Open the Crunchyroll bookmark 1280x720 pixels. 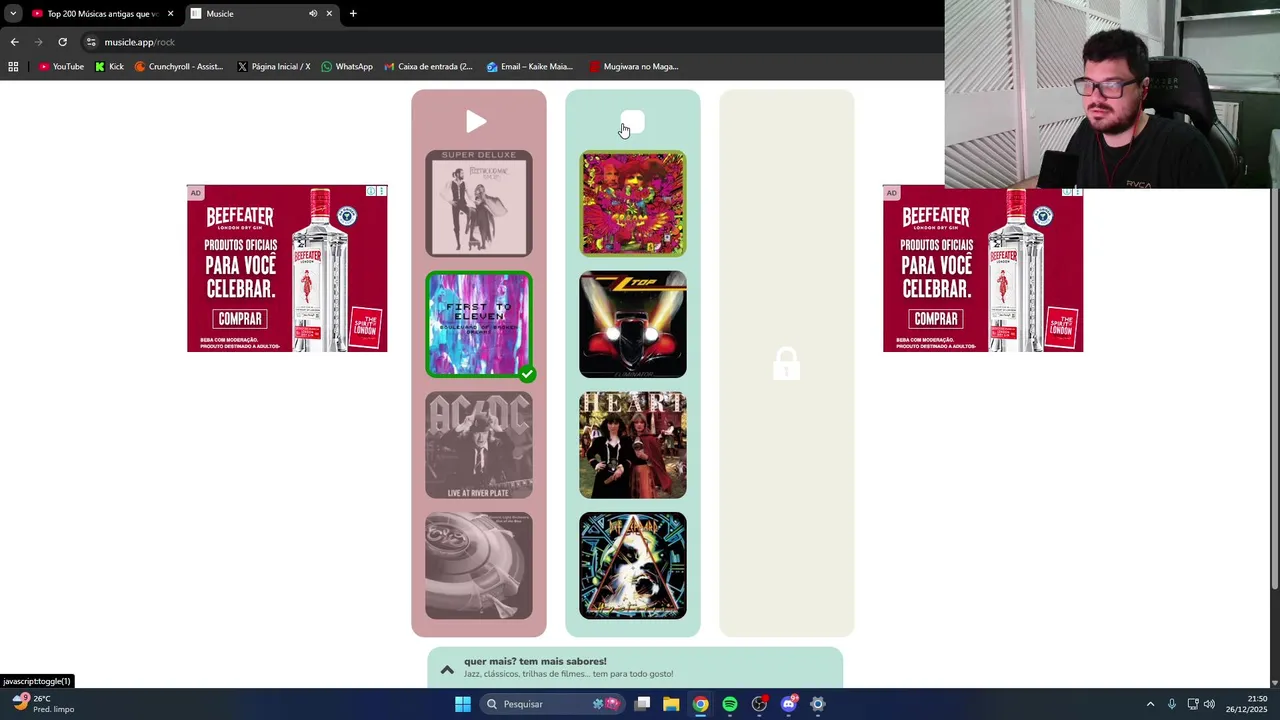click(179, 67)
